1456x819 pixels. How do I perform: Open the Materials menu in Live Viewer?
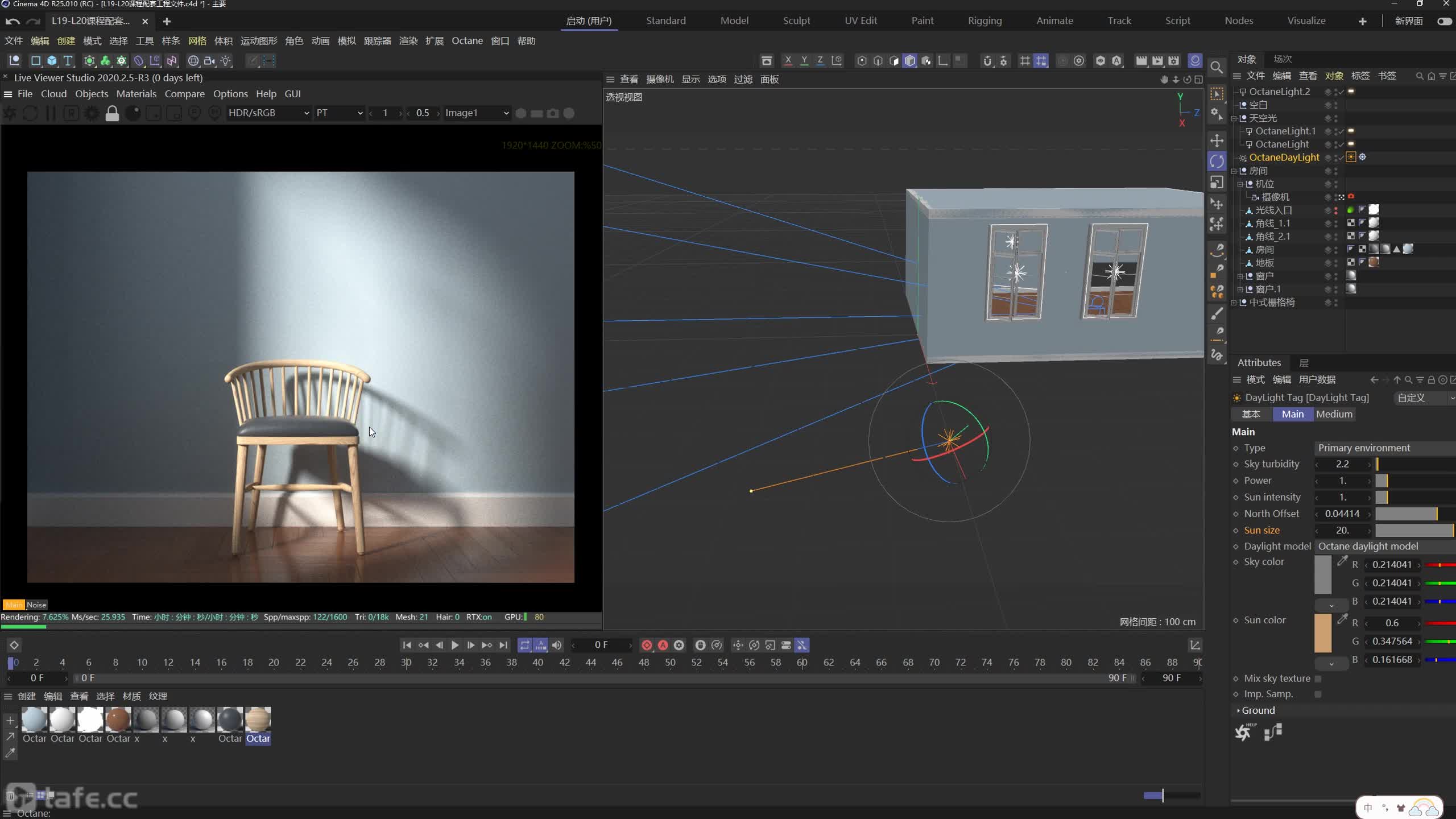[136, 94]
